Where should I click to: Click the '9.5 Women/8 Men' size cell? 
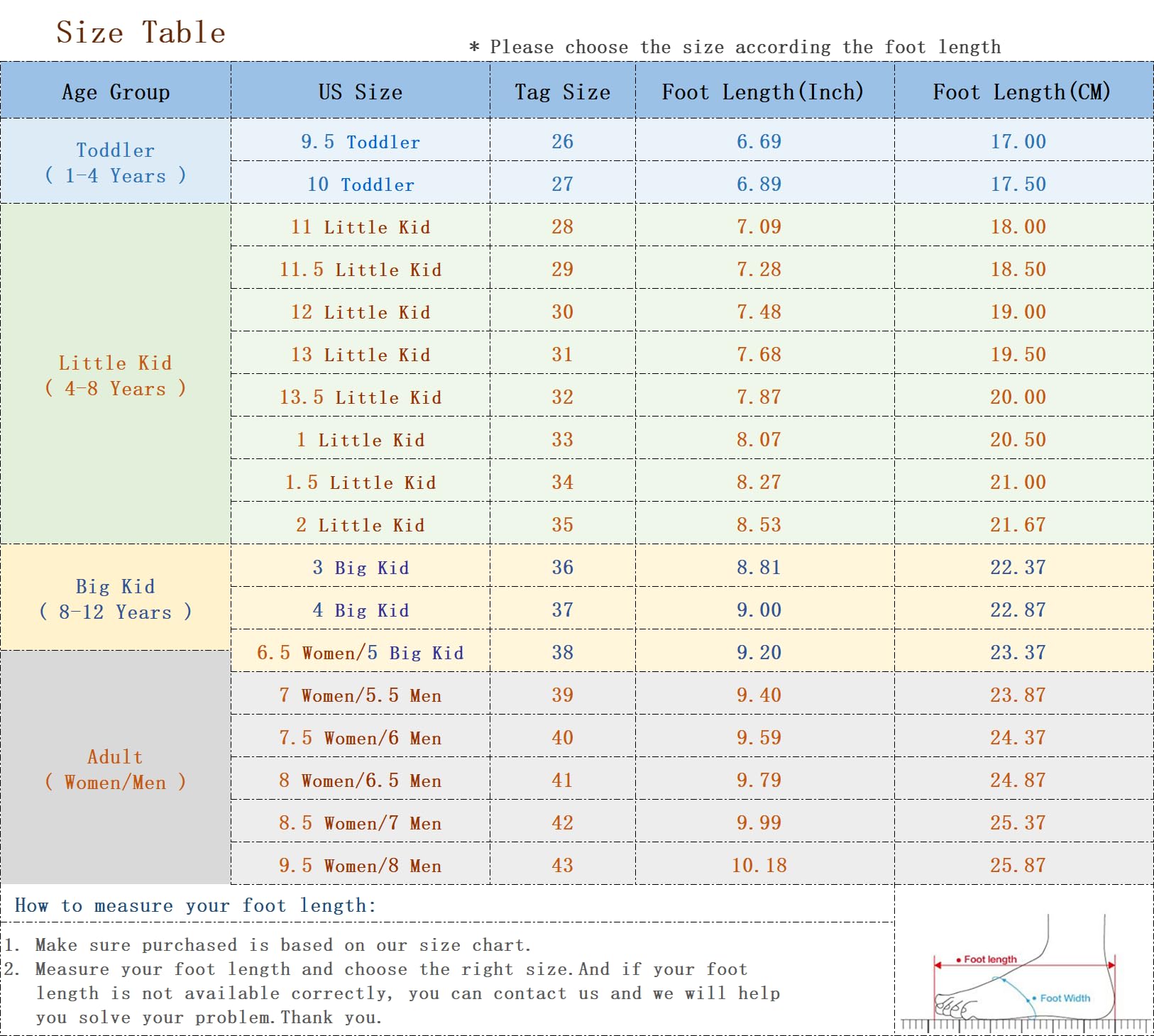(x=360, y=866)
